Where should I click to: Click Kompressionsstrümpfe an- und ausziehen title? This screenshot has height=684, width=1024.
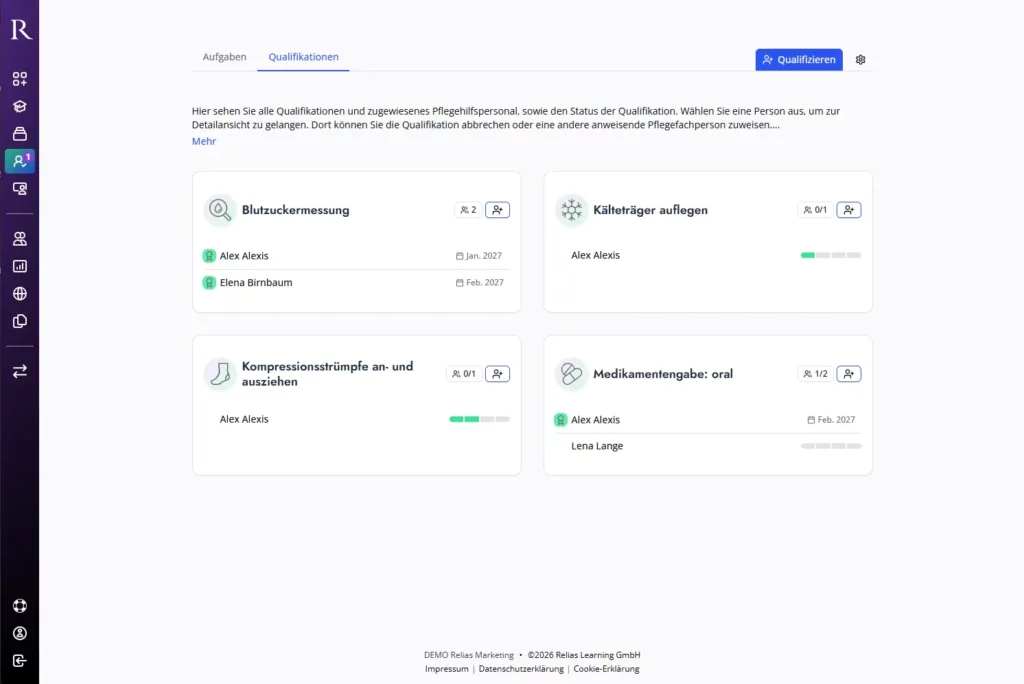point(327,374)
